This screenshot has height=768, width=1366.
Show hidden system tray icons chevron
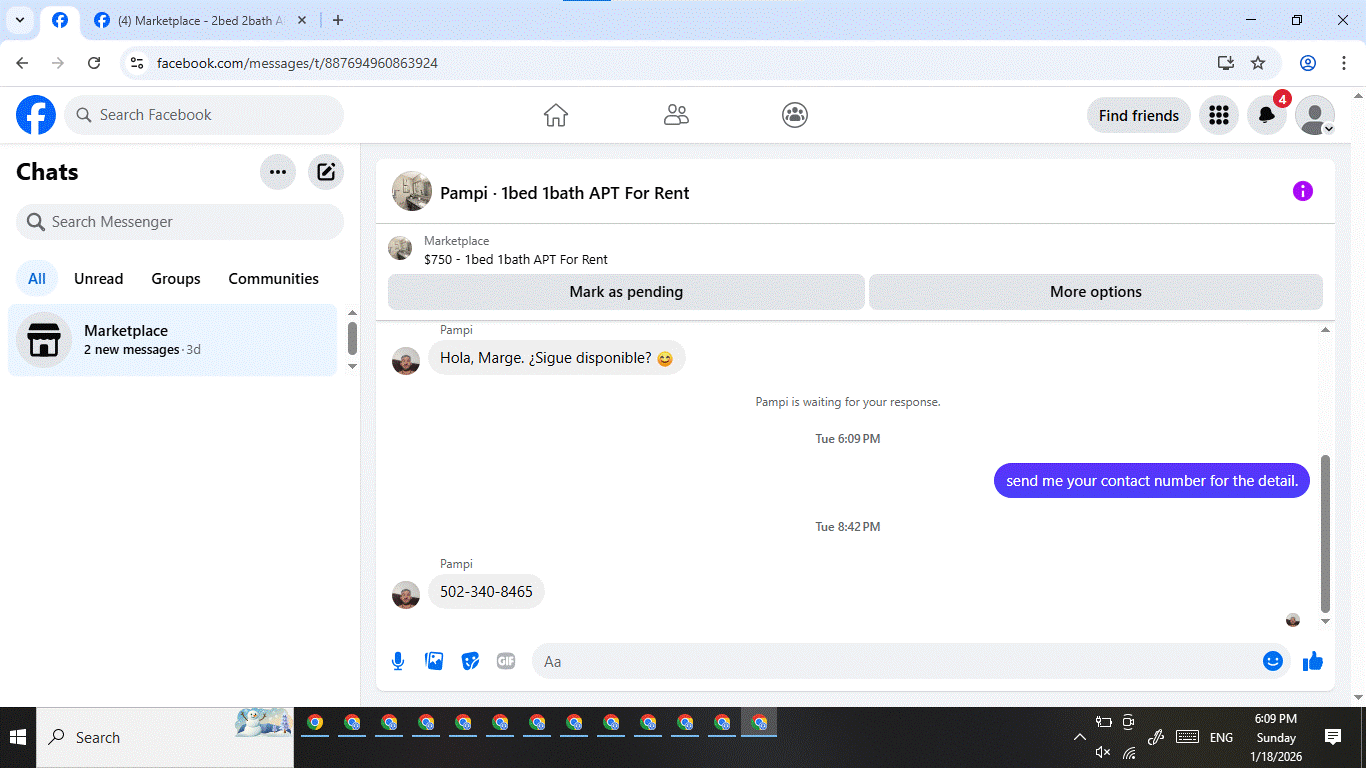pos(1079,737)
